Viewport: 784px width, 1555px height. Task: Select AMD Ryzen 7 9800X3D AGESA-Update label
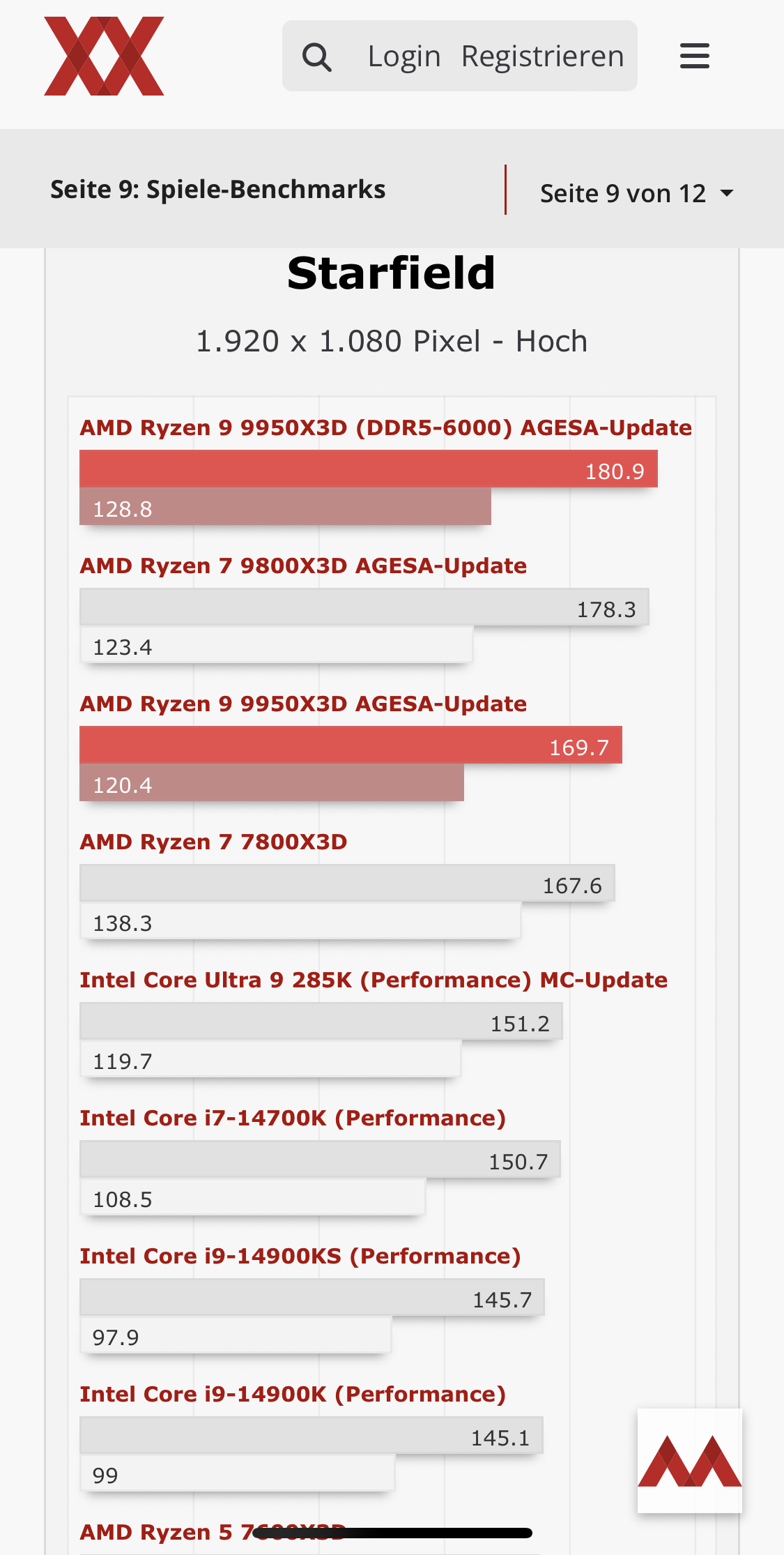click(x=303, y=566)
